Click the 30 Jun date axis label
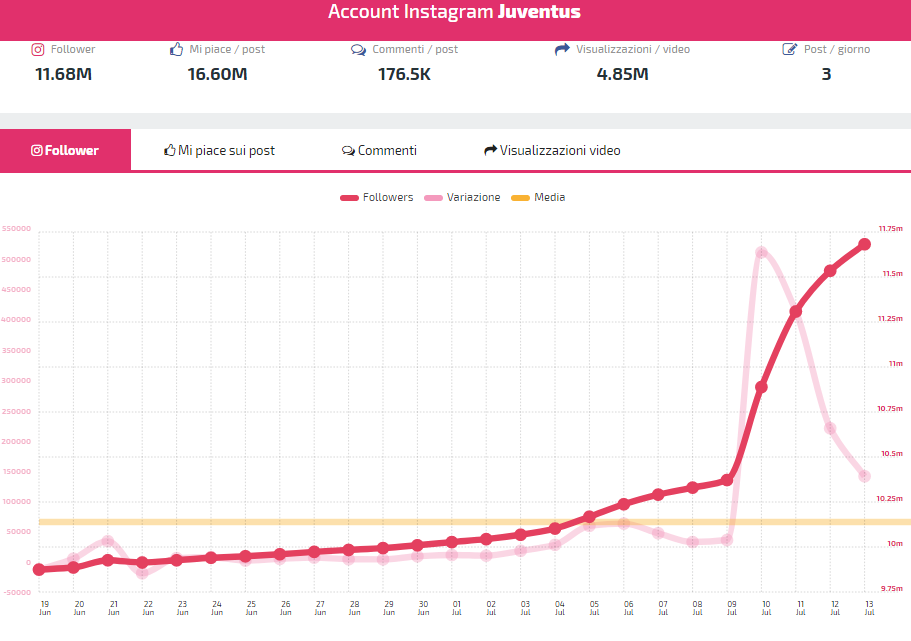911x641 pixels. (424, 608)
